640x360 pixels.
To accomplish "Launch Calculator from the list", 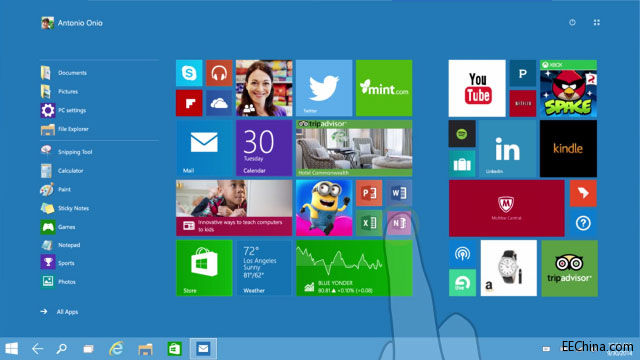I will [x=62, y=171].
